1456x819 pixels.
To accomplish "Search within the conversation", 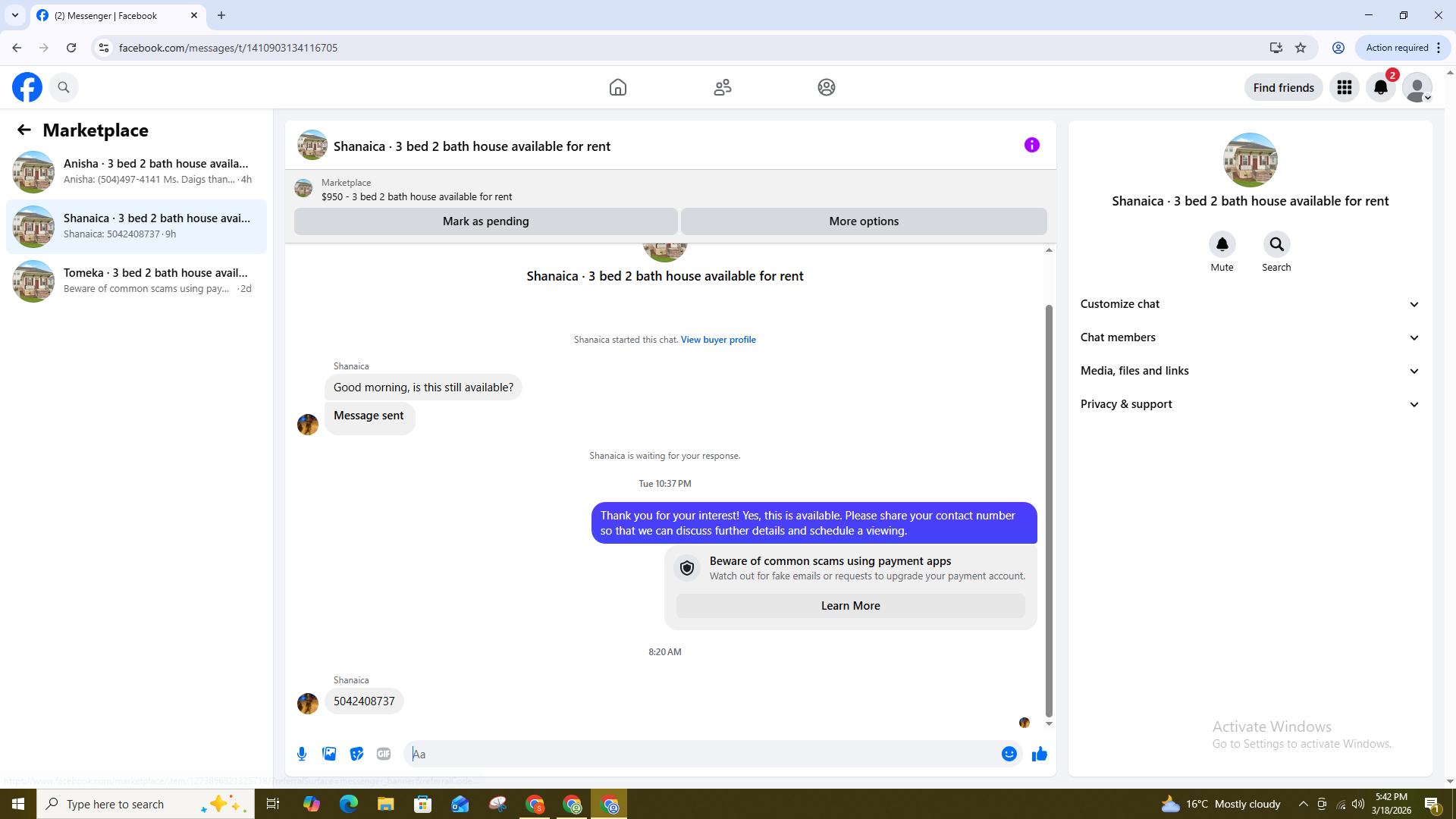I will (x=1276, y=244).
